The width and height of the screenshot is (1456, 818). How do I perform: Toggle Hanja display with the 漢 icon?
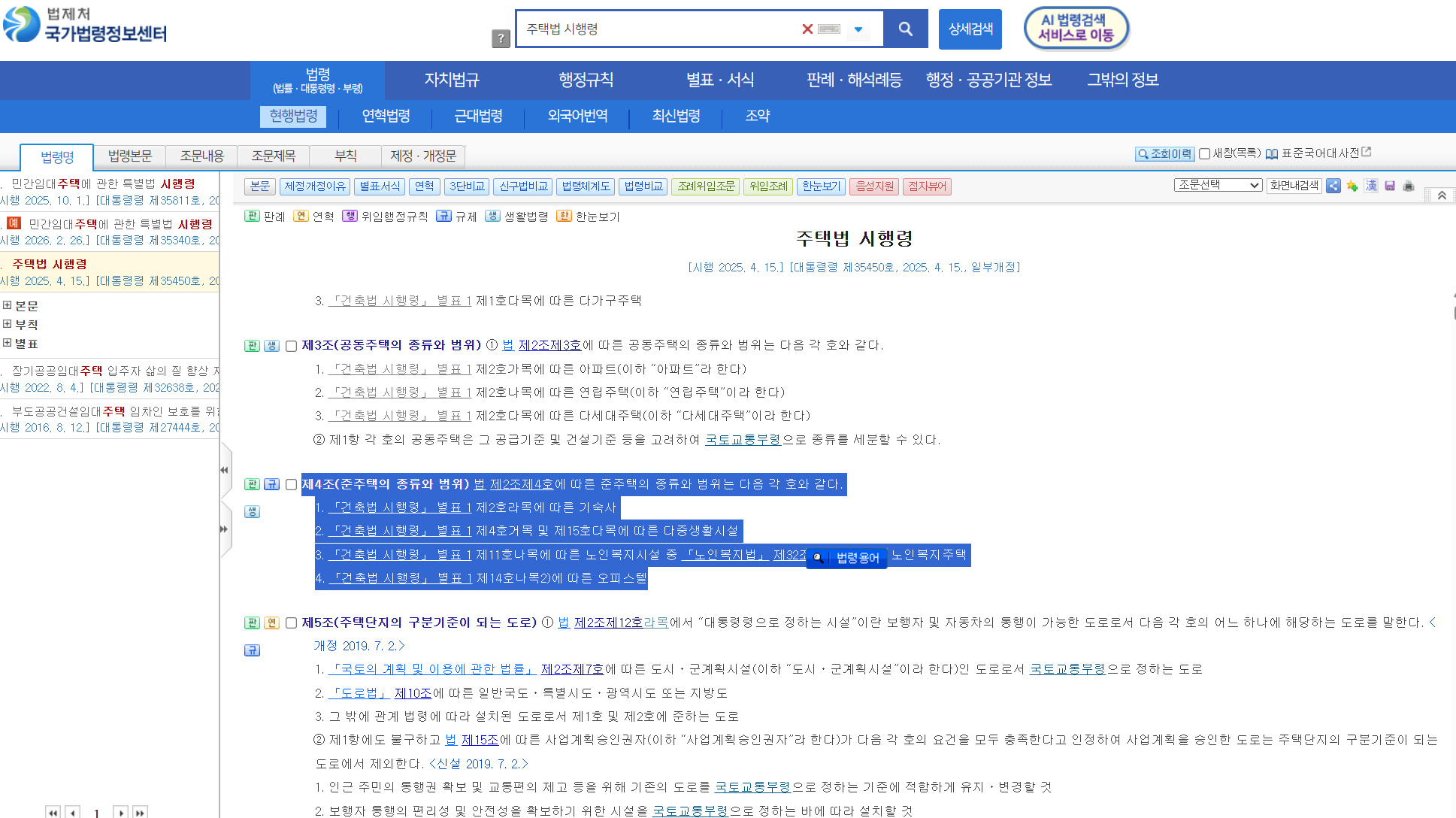[x=1370, y=186]
